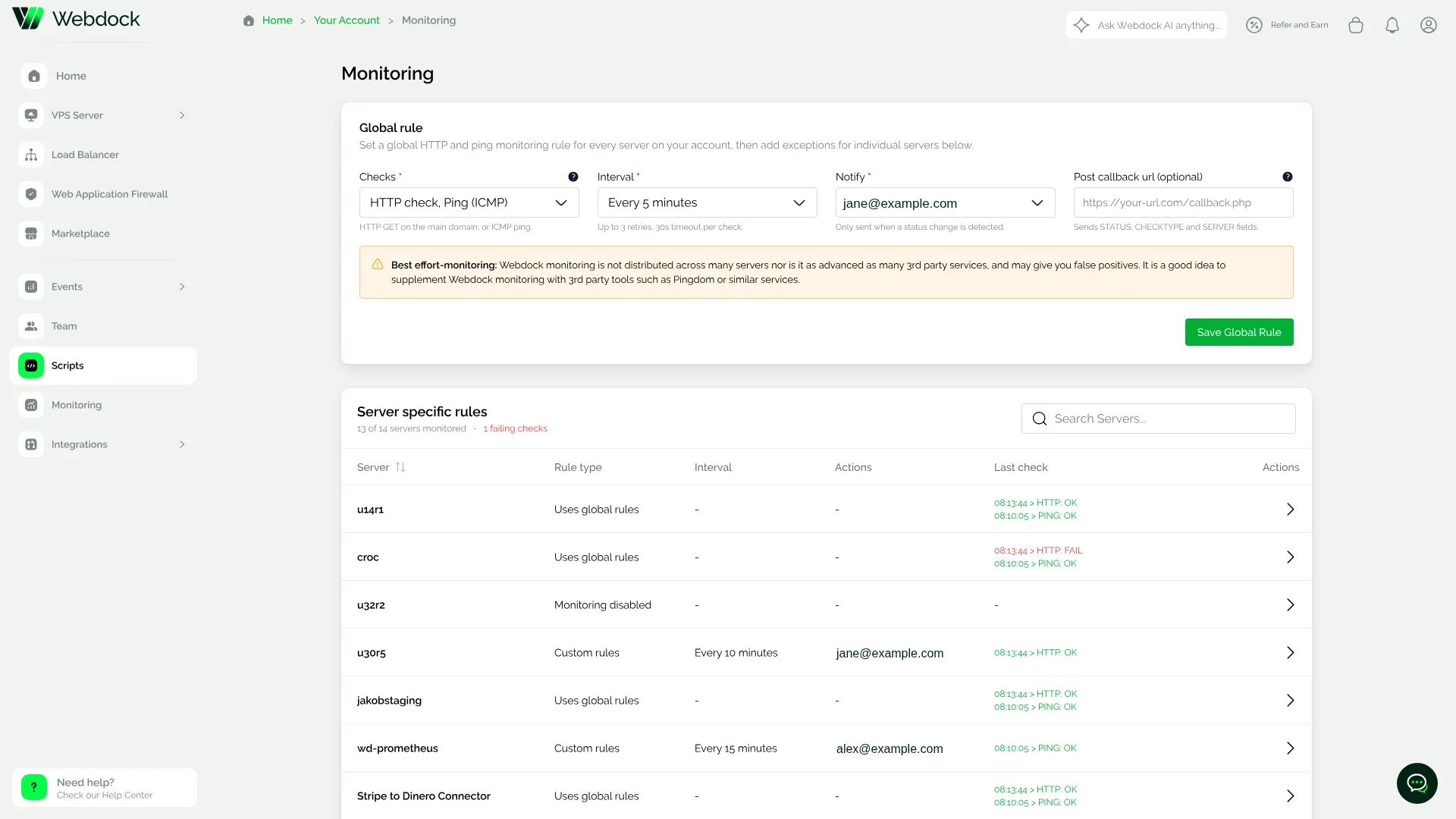Click the Ask Webdock AI sparkle icon
1456x819 pixels.
[x=1081, y=25]
